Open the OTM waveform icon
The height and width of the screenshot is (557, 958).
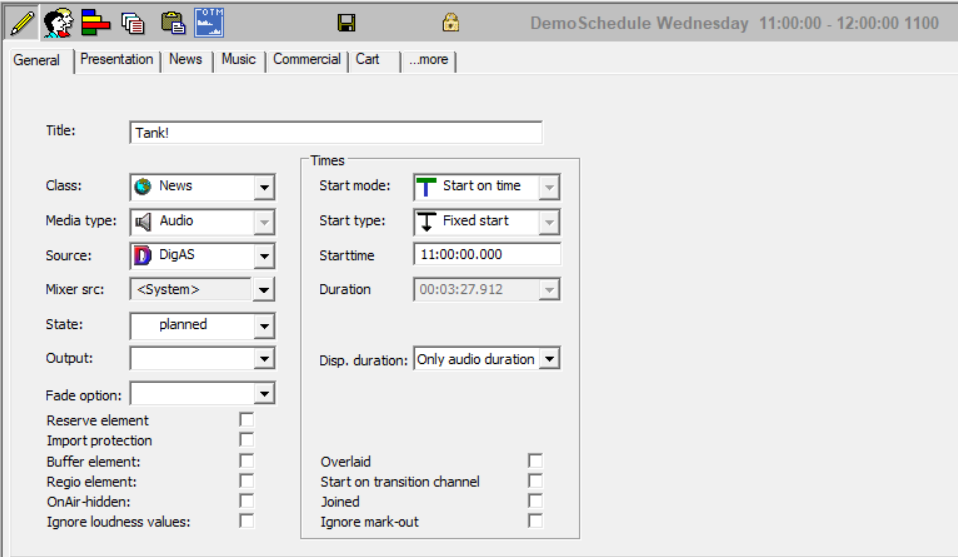point(209,22)
